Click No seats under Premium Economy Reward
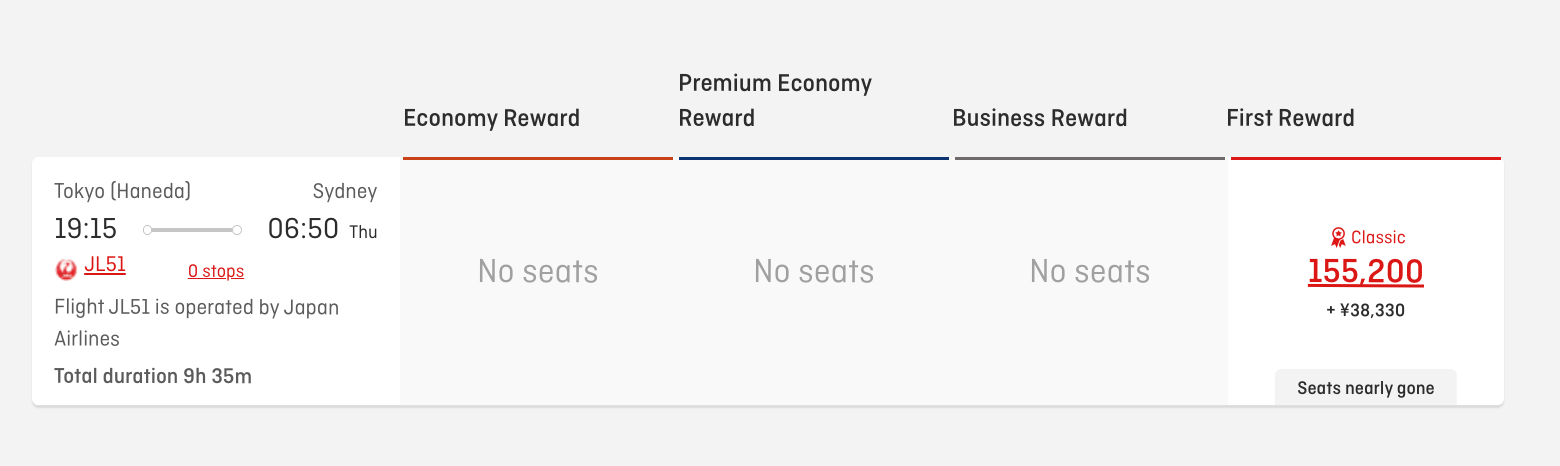 814,271
